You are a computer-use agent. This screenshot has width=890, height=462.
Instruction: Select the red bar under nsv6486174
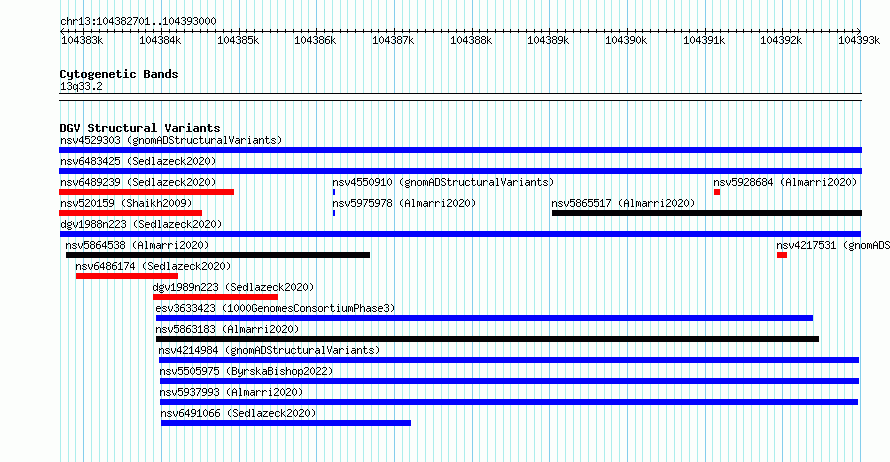127,276
